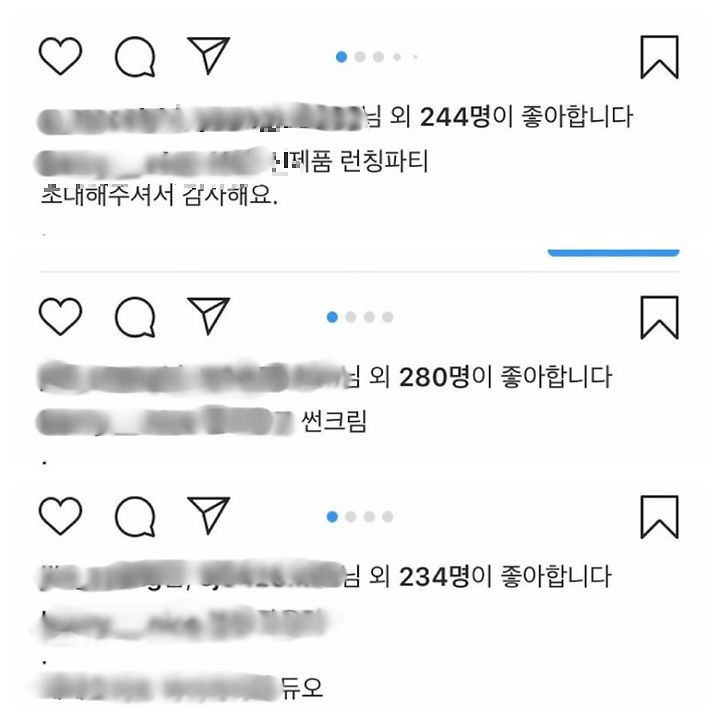This screenshot has height=720, width=720.
Task: Bookmark the post with 234 likes
Action: [659, 517]
